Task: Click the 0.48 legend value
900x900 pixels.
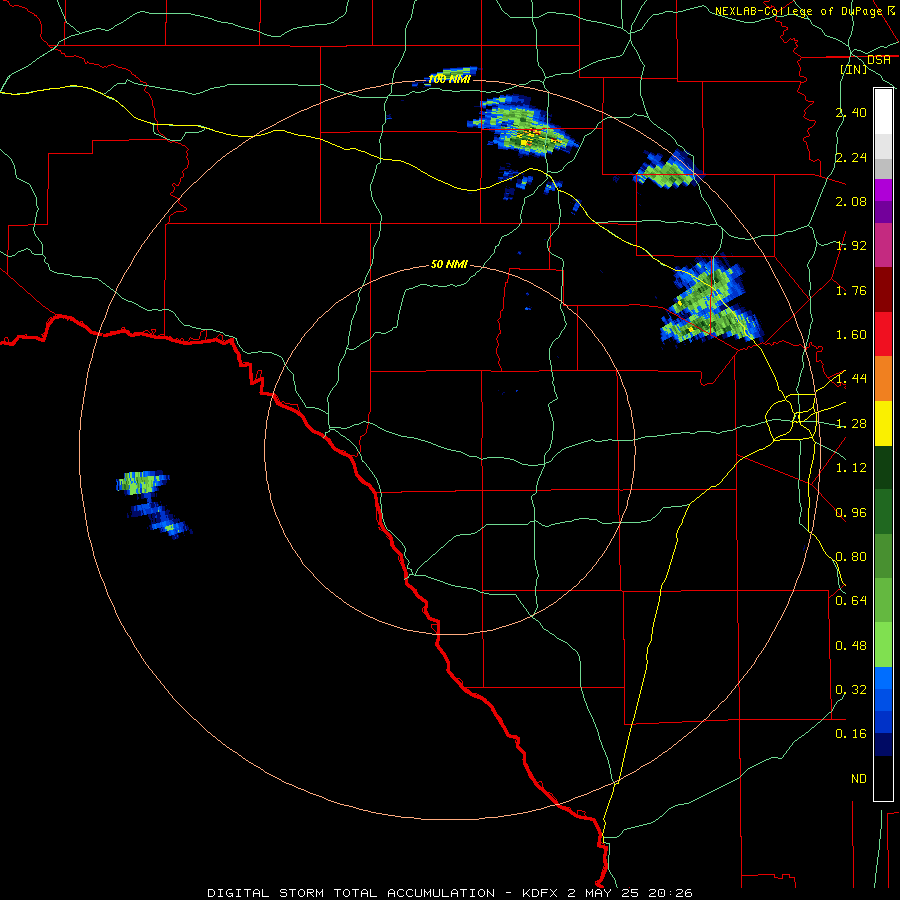Action: tap(851, 646)
